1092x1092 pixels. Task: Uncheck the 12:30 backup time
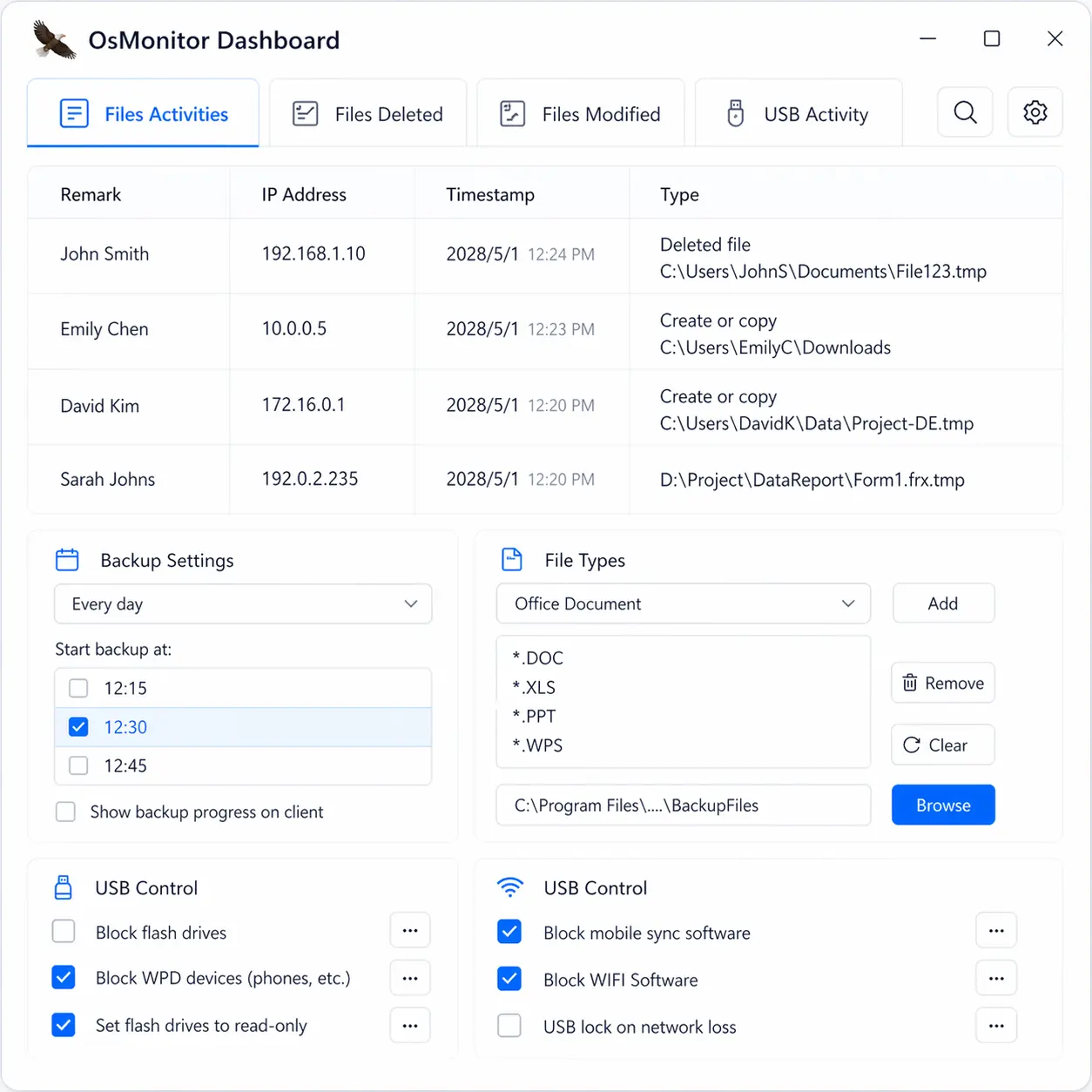click(x=78, y=727)
